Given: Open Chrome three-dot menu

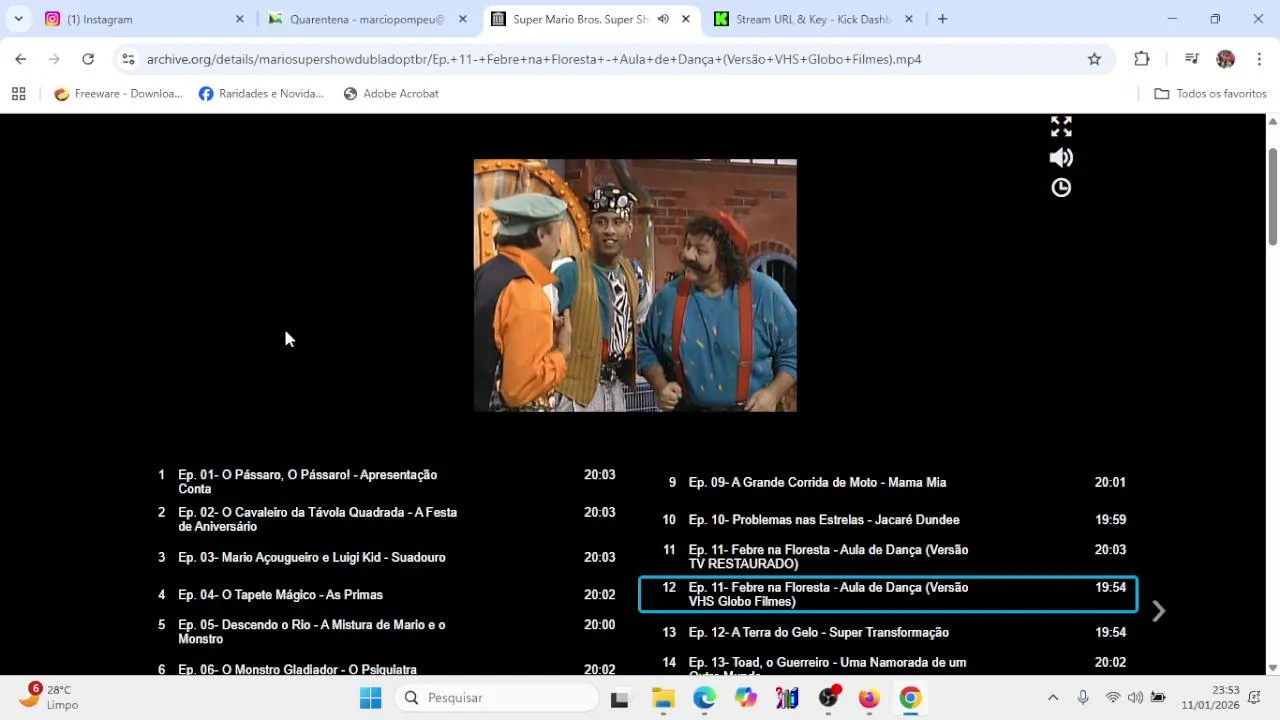Looking at the screenshot, I should point(1259,59).
